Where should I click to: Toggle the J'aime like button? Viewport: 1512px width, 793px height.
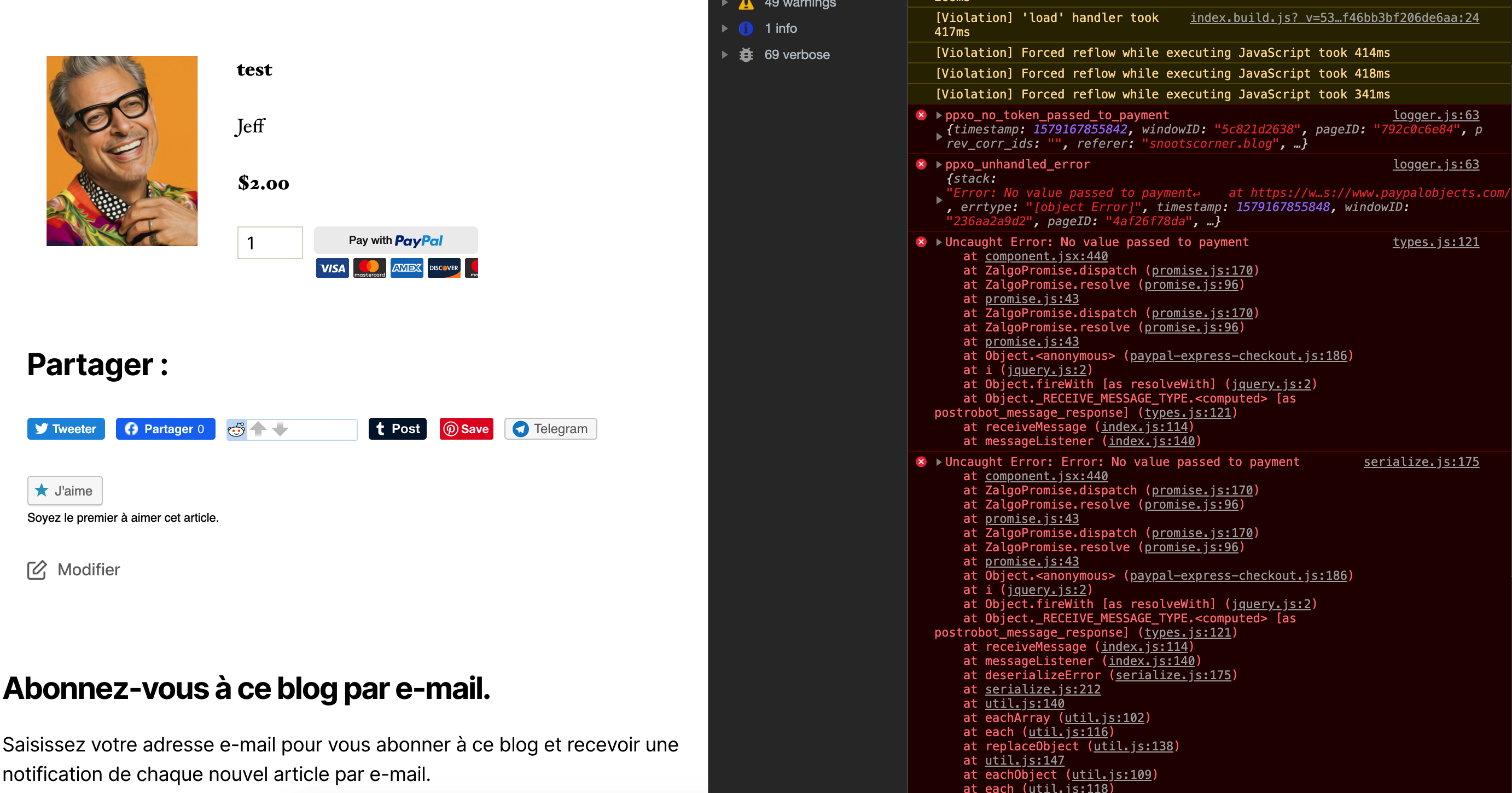(x=65, y=491)
